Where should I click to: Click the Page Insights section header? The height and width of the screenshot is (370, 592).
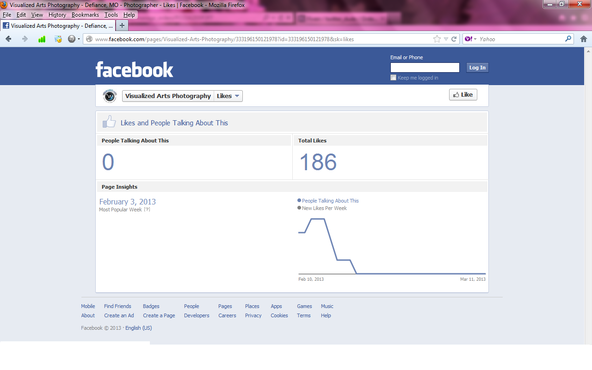tap(292, 187)
